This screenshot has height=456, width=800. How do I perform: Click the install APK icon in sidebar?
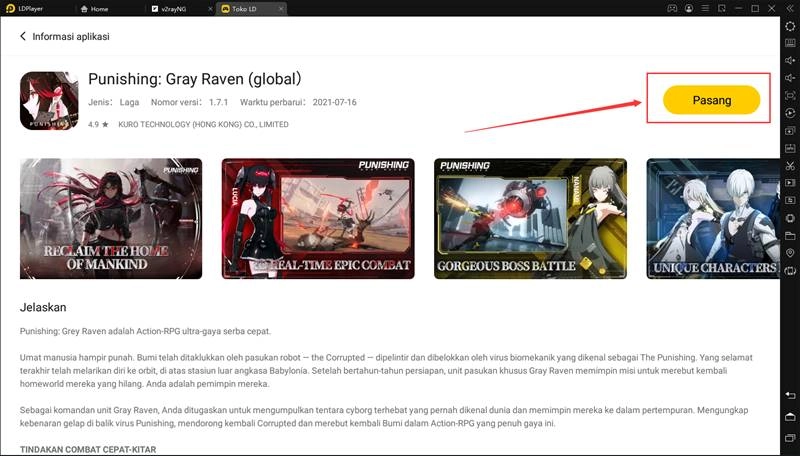(790, 148)
